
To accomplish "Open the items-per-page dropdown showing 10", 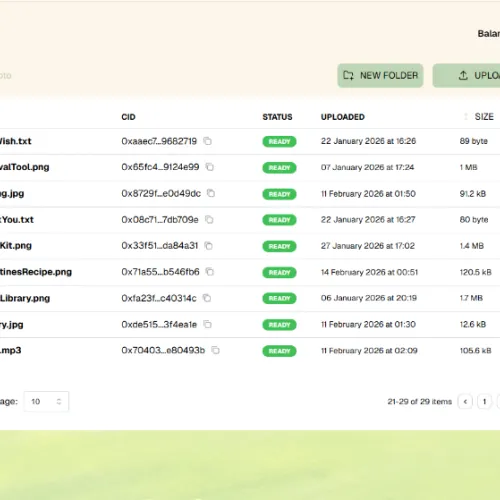I will tap(46, 402).
